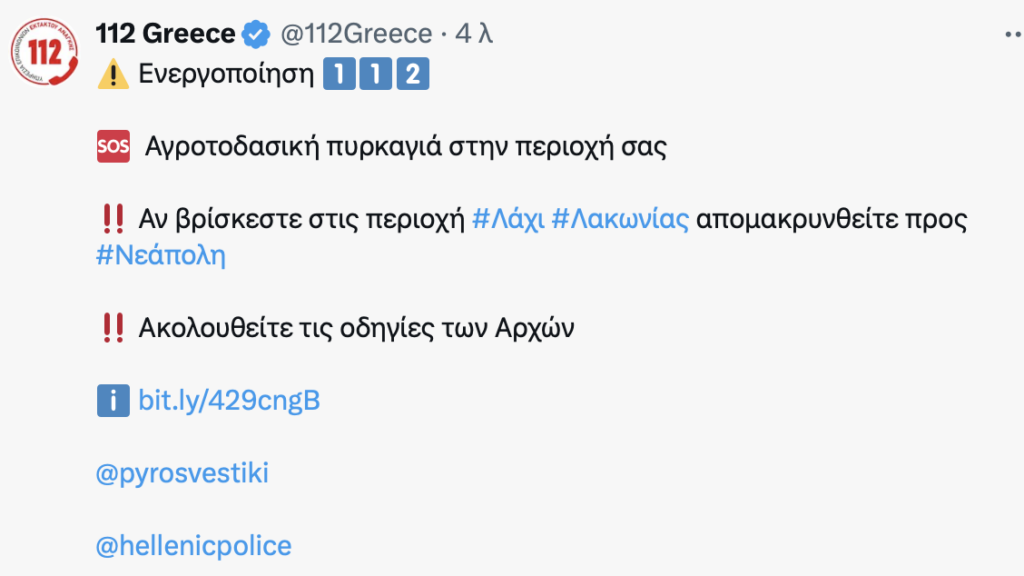Open the tweet's more options menu
Screen dimensions: 1024x576
coord(1012,34)
